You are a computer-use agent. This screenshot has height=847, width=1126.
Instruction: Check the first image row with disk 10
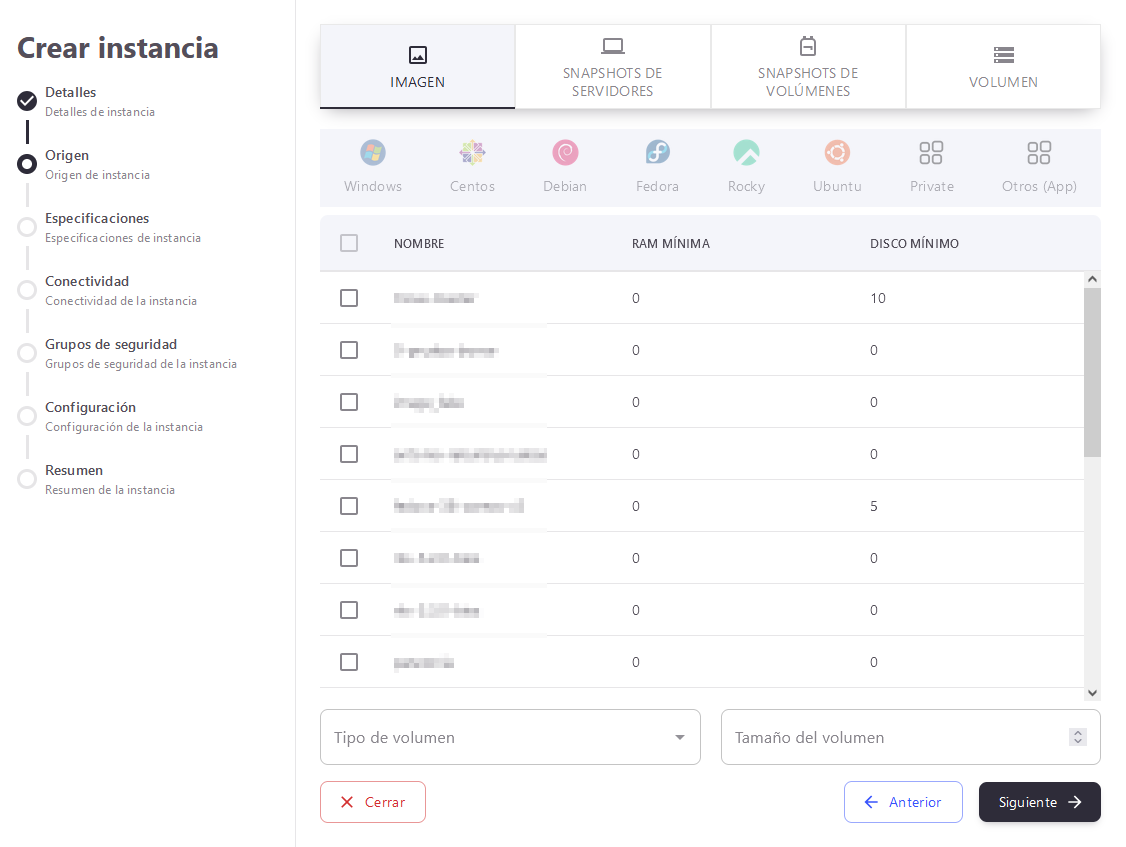pos(349,298)
